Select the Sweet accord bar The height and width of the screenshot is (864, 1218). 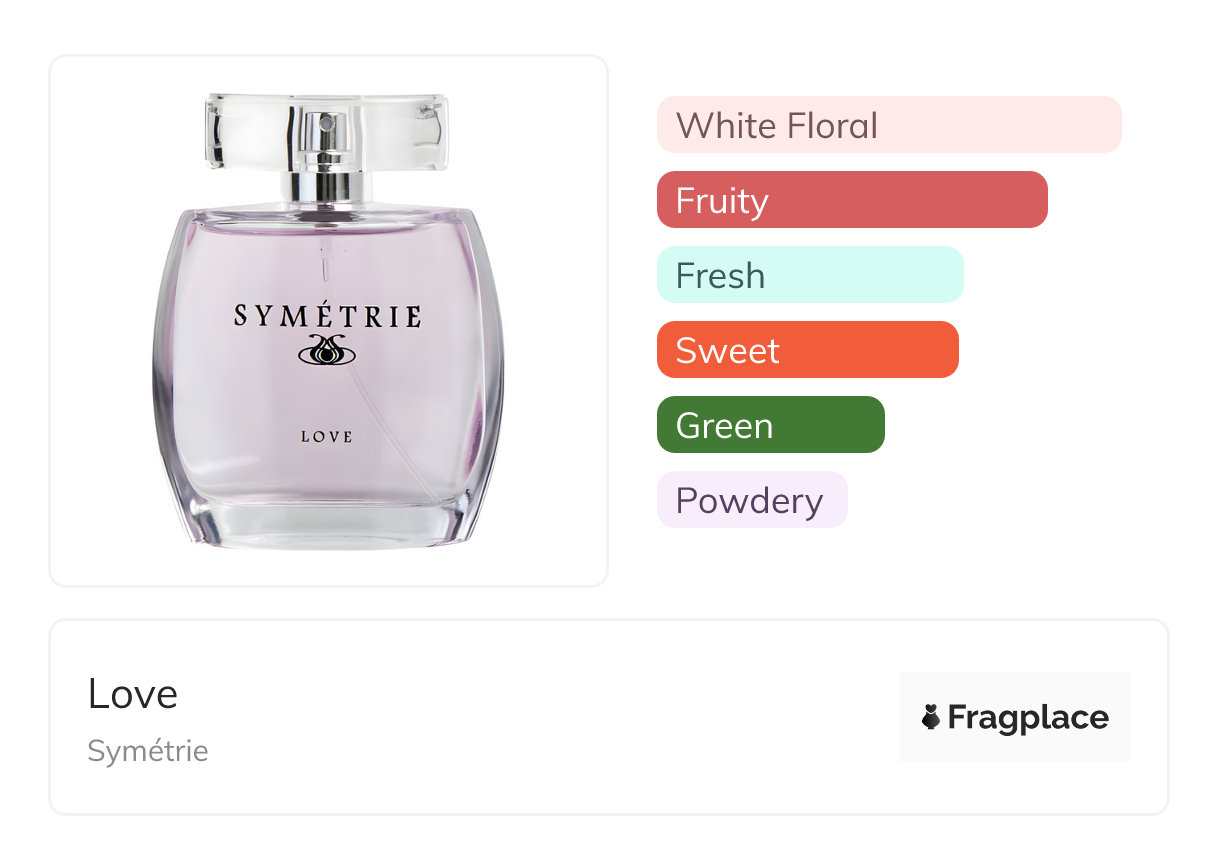pos(807,350)
